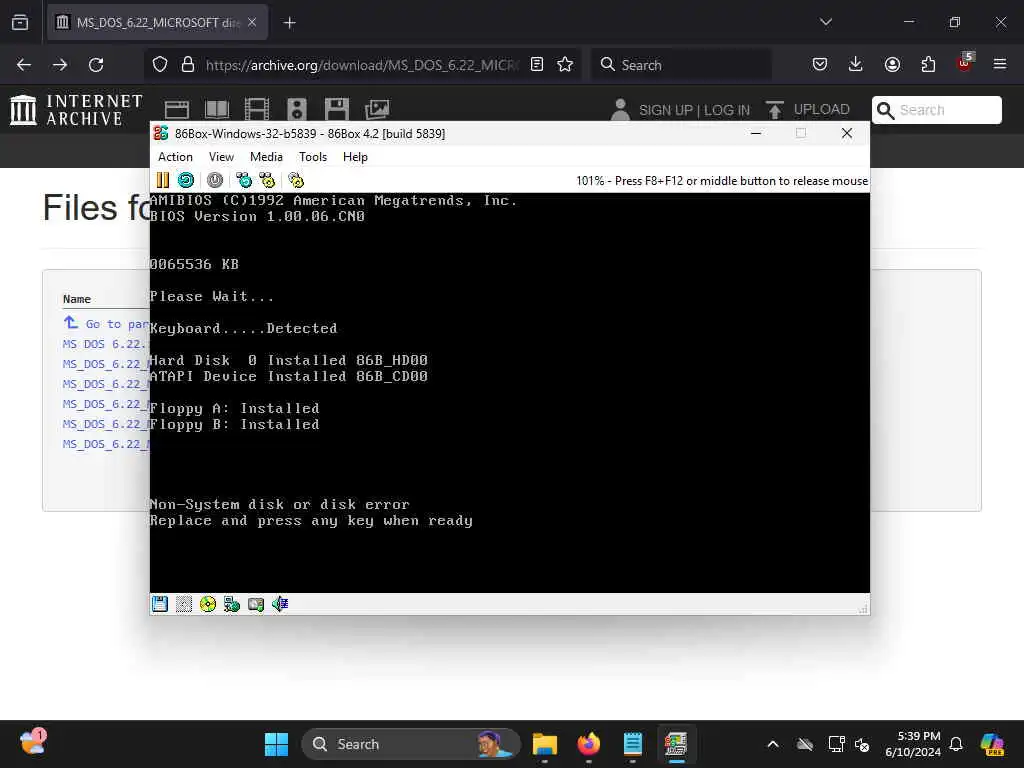Send Ctrl+Alt+Del in the 86Box toolbar
The height and width of the screenshot is (768, 1024).
[244, 180]
